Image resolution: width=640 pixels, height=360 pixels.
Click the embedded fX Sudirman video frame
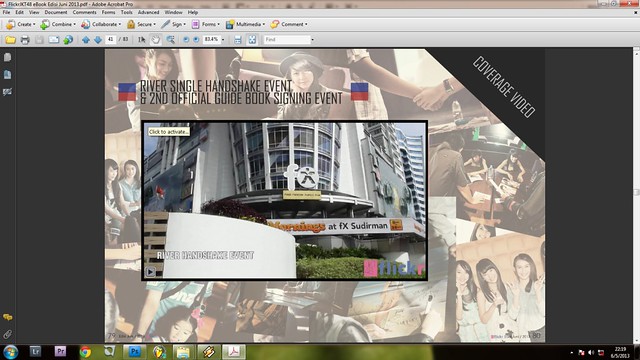[284, 200]
